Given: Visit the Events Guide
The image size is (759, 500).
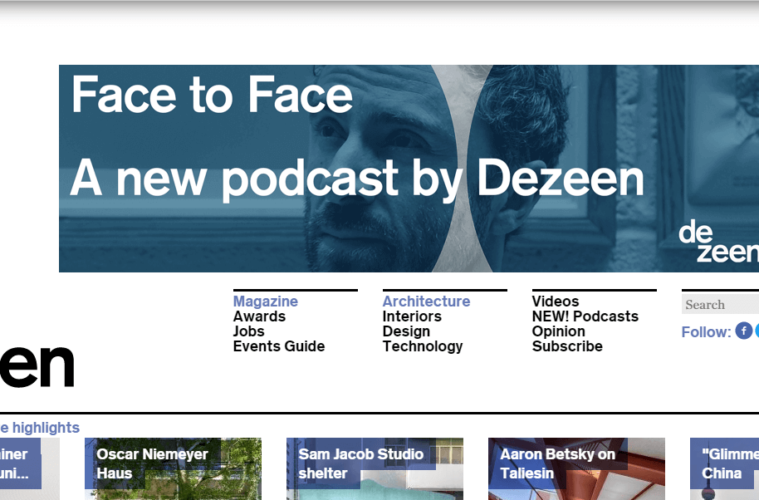Looking at the screenshot, I should pos(279,346).
